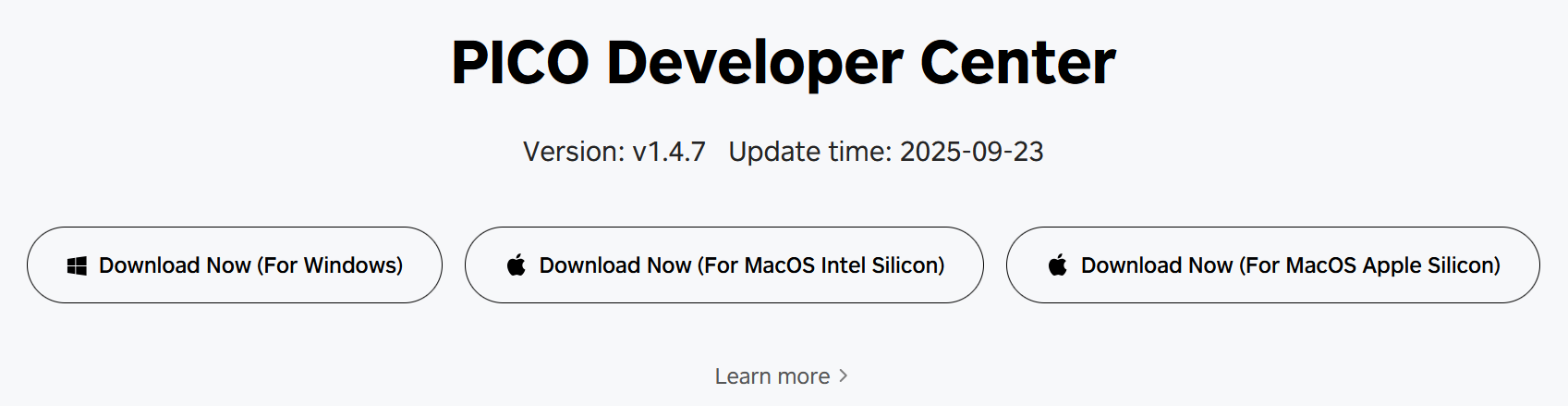
Task: Click the Apple logo for Intel Silicon download
Action: click(x=517, y=265)
